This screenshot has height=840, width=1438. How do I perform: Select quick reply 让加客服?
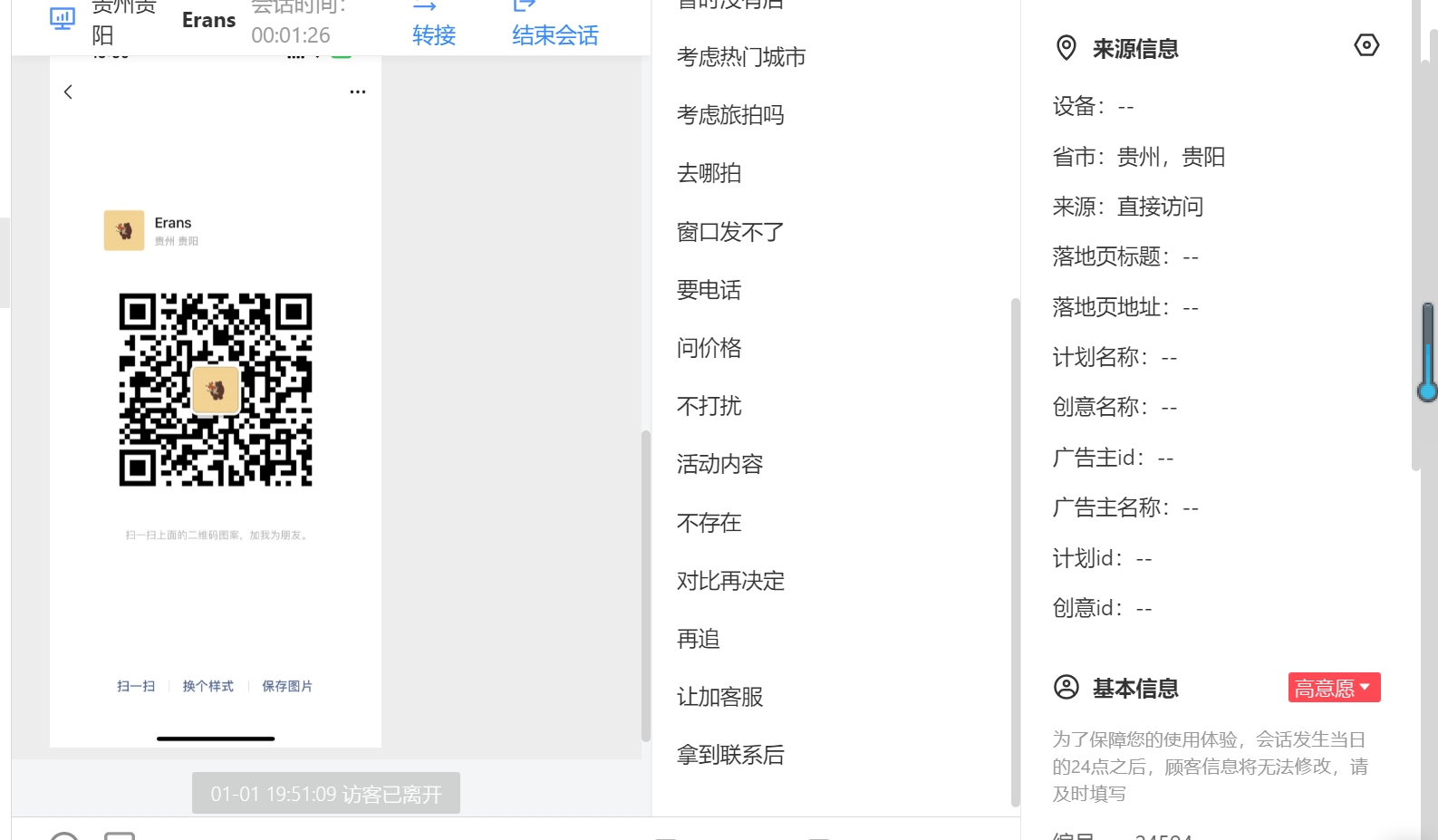[x=719, y=697]
